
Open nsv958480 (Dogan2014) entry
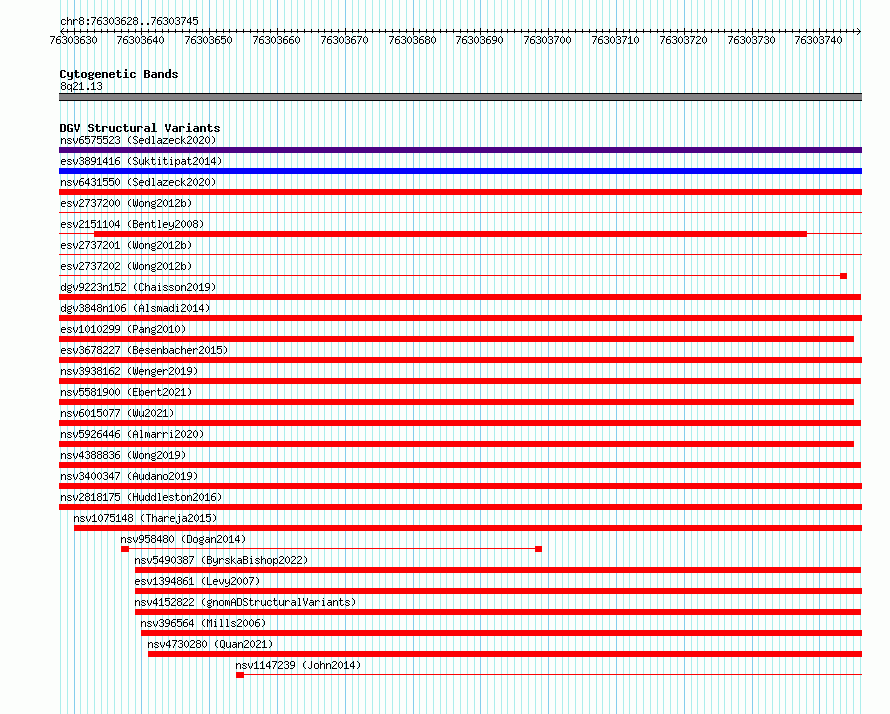pos(183,539)
